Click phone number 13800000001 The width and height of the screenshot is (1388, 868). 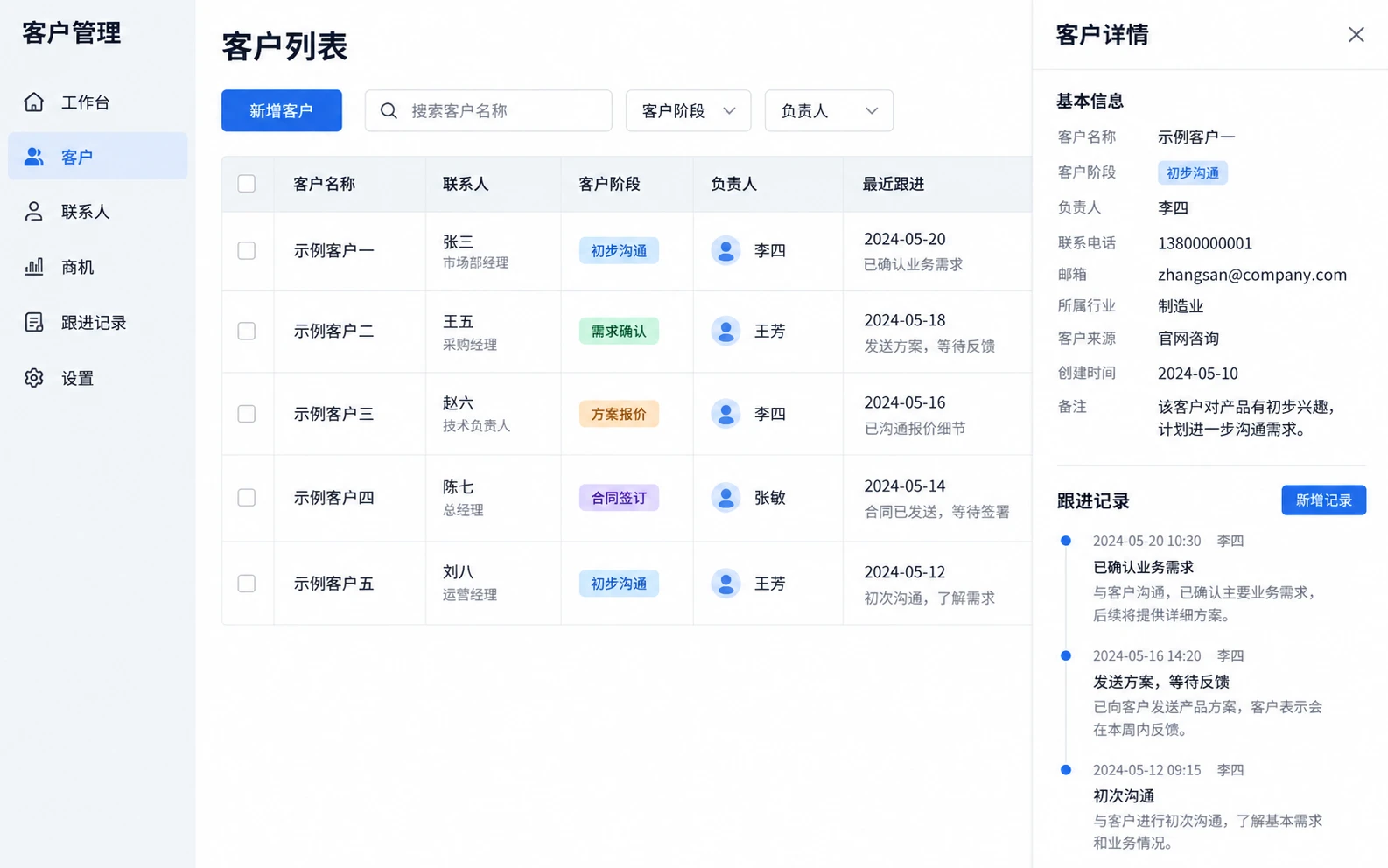point(1205,243)
